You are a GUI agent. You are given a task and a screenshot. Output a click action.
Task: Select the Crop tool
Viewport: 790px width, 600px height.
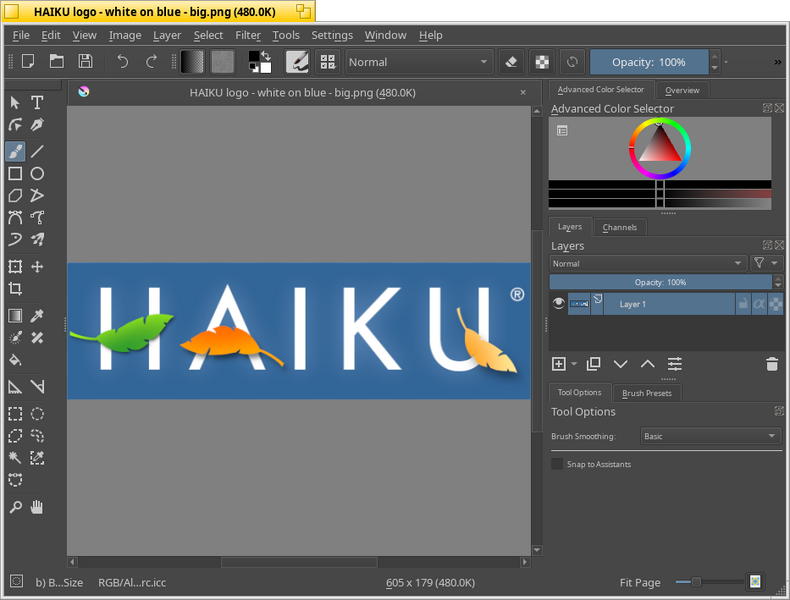pyautogui.click(x=15, y=288)
